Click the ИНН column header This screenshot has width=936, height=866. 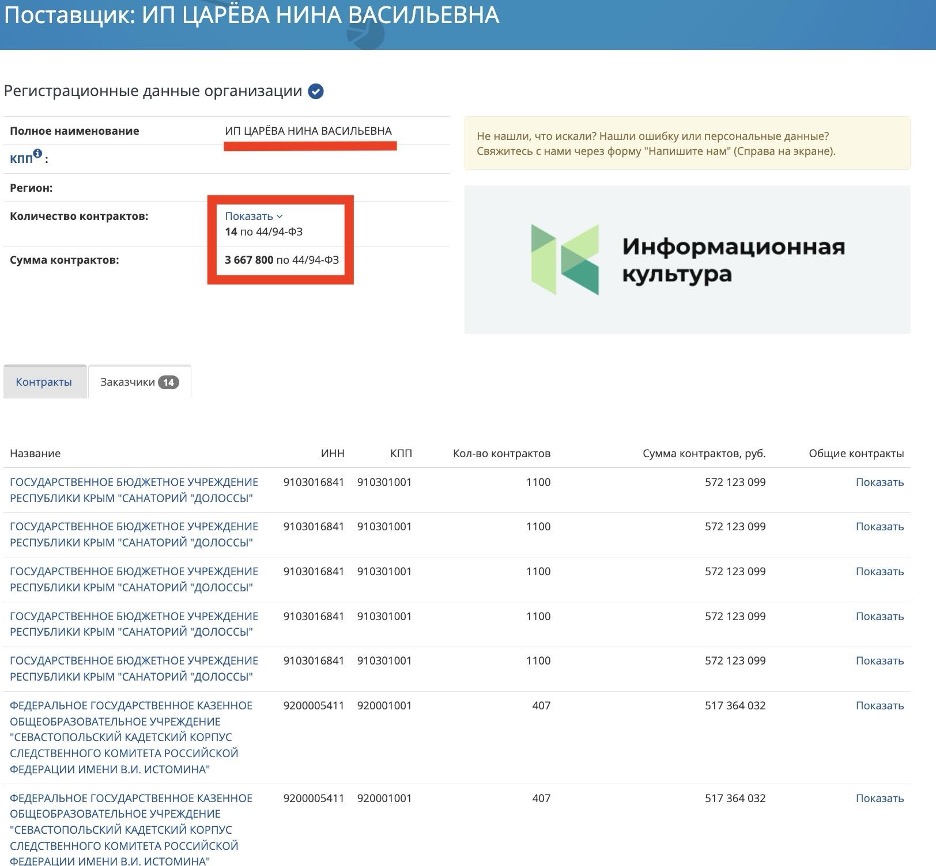tap(332, 453)
